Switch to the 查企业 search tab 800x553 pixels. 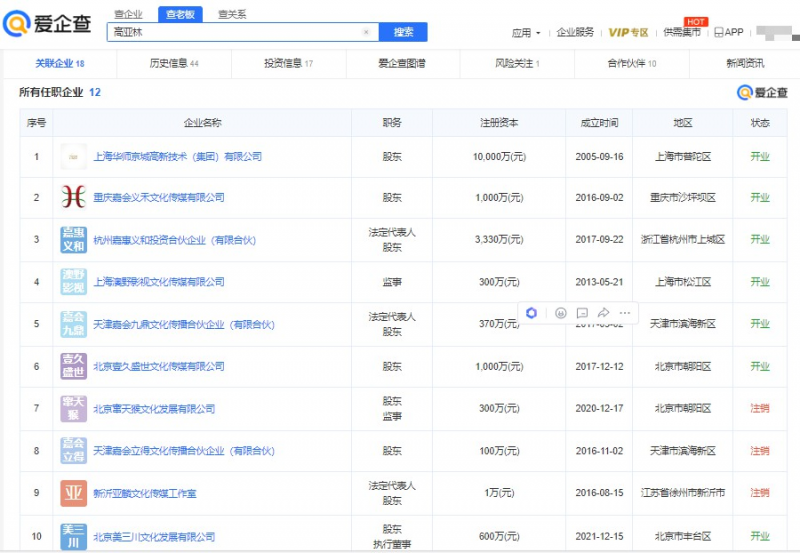coord(128,14)
